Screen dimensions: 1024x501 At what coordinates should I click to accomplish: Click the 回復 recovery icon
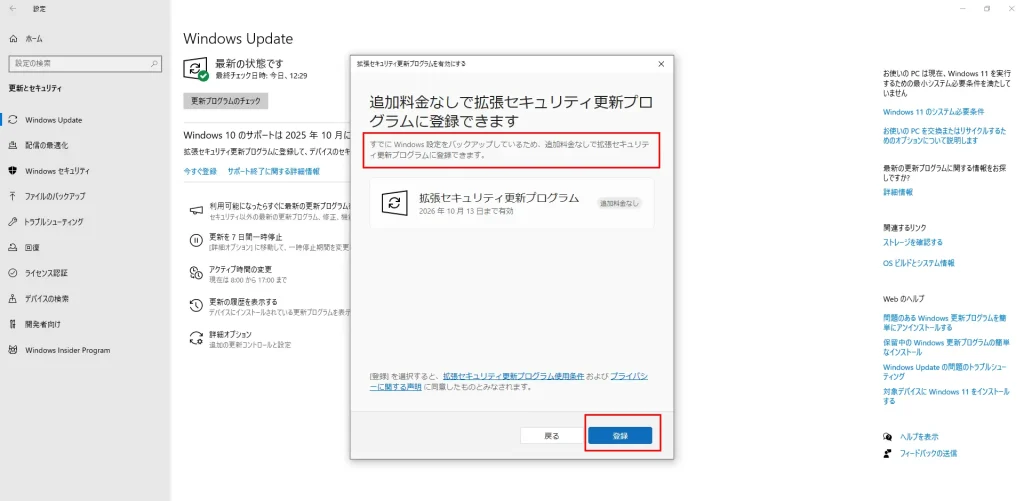coord(14,247)
